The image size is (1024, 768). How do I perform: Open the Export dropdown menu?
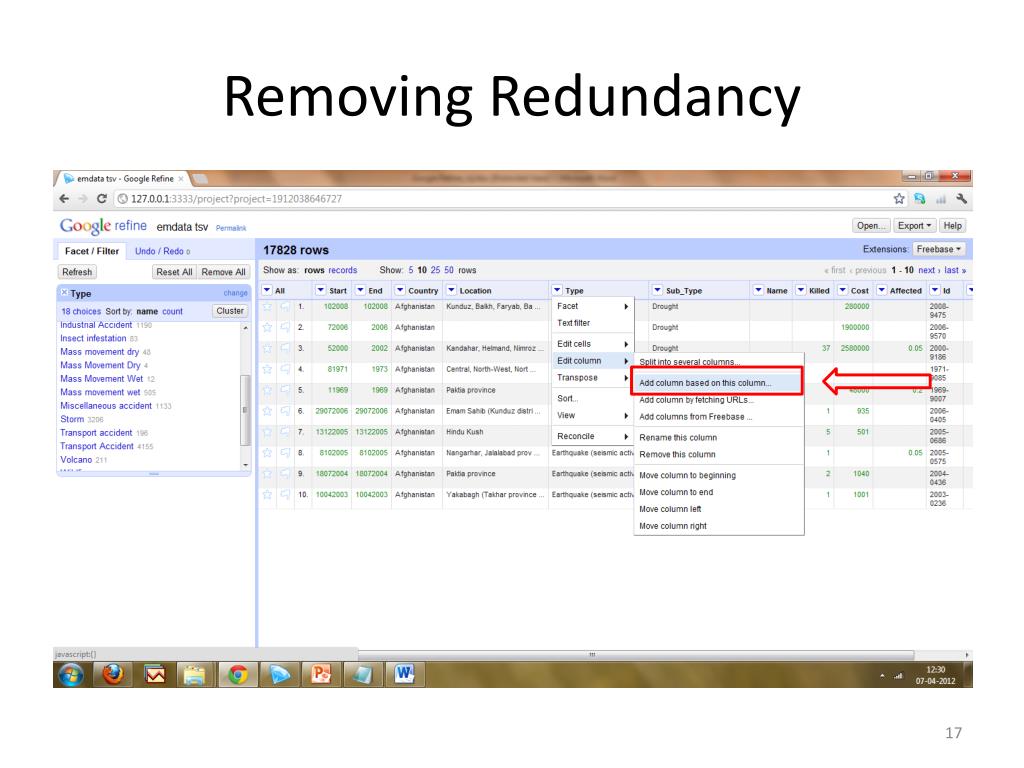pyautogui.click(x=914, y=225)
